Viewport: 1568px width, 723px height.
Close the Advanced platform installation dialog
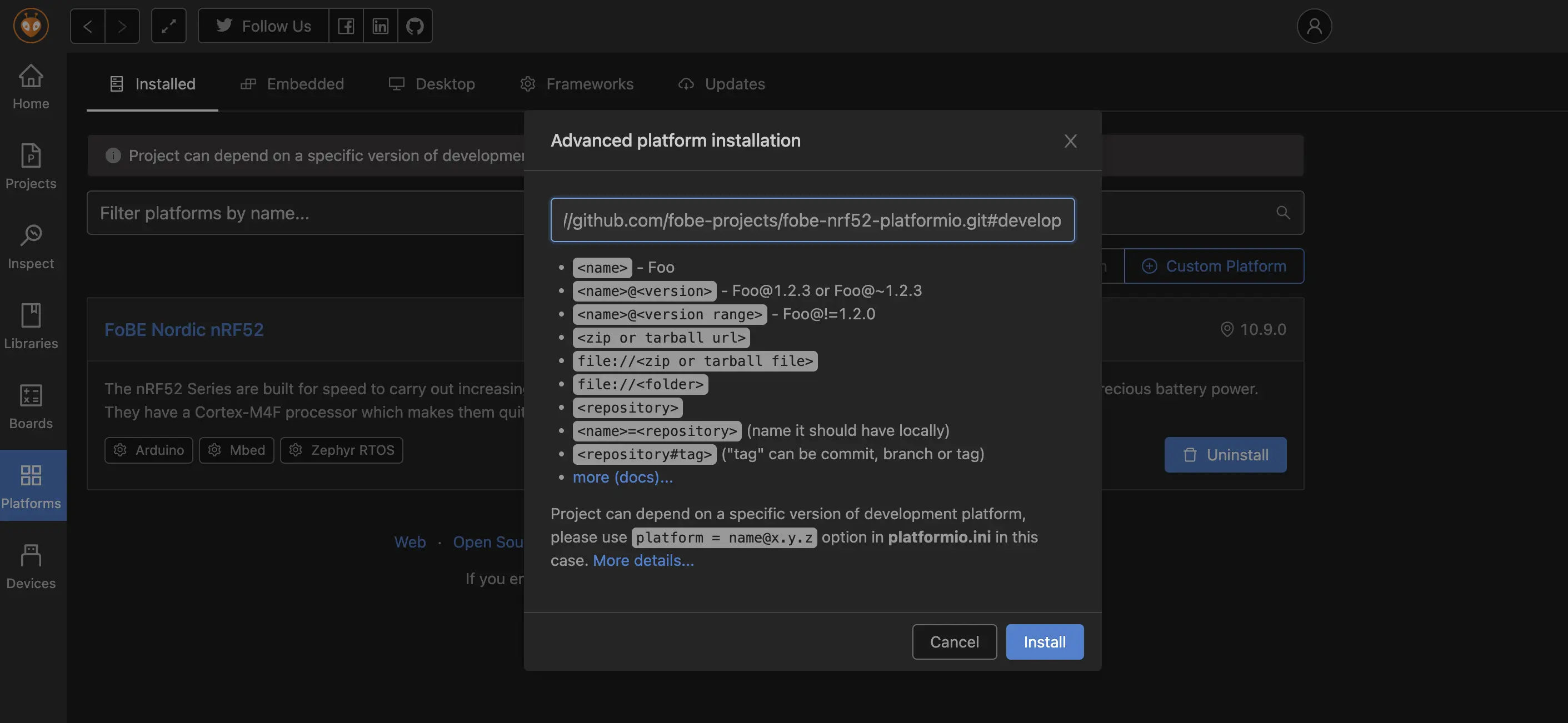pyautogui.click(x=1070, y=140)
